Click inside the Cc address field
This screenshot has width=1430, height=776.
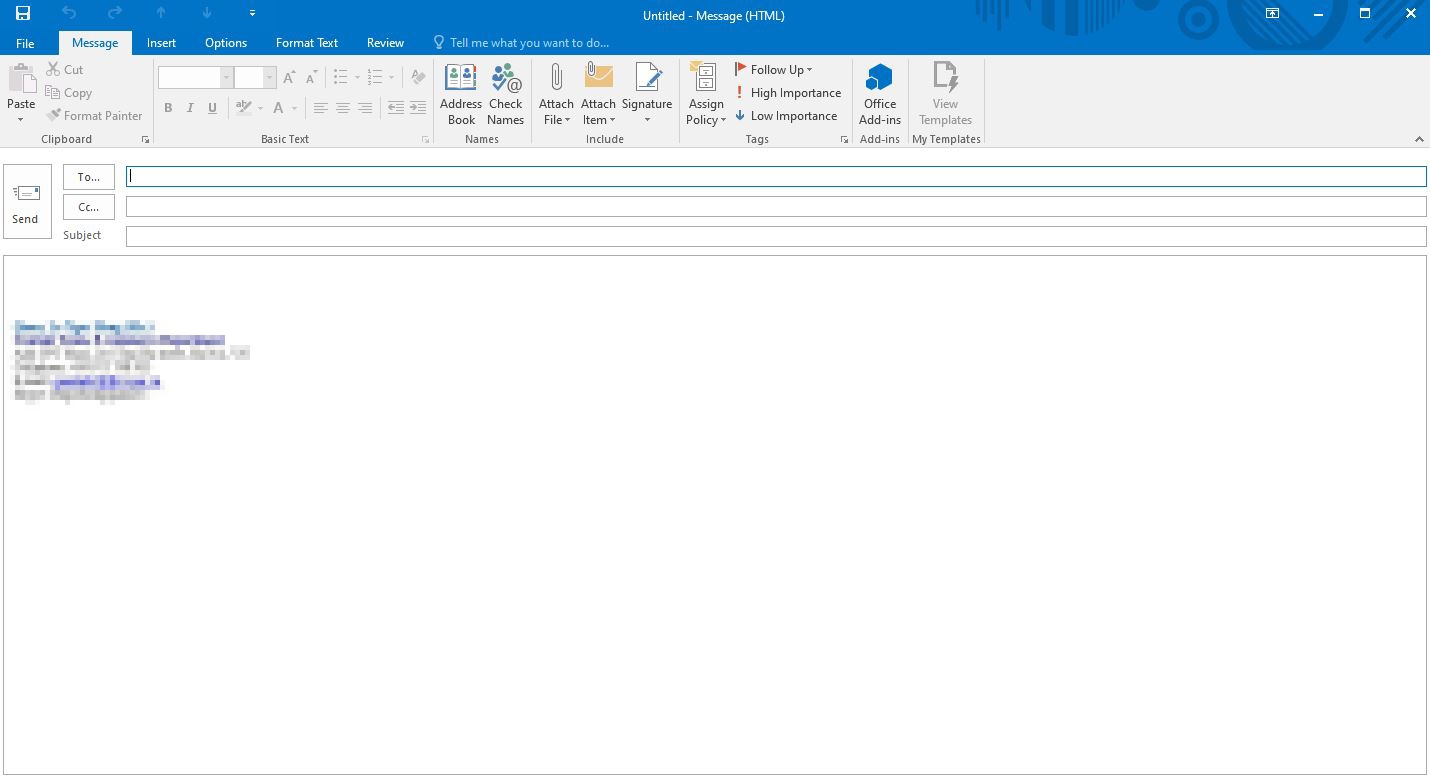(x=776, y=207)
